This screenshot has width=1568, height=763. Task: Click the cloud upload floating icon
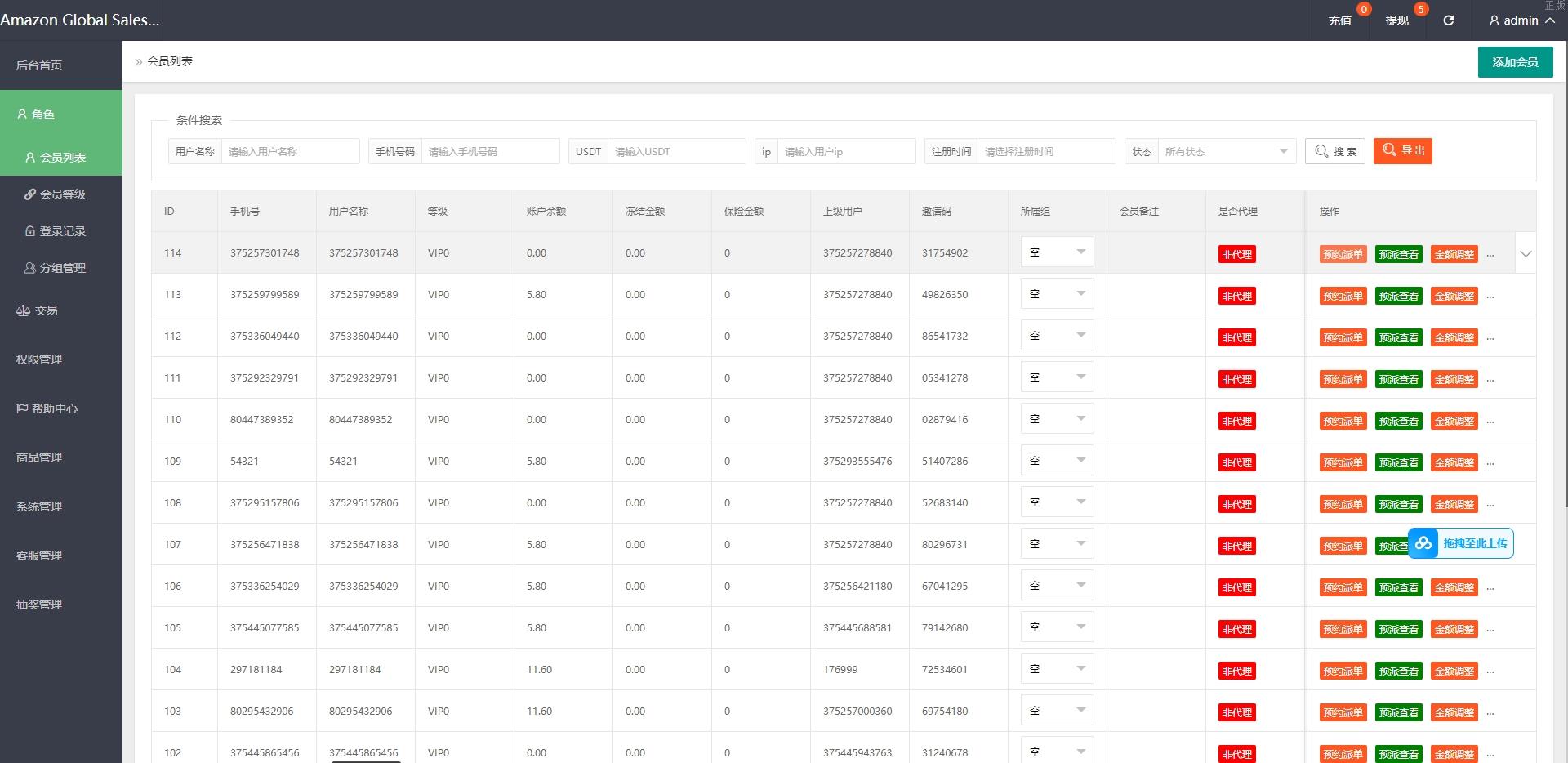pyautogui.click(x=1423, y=543)
